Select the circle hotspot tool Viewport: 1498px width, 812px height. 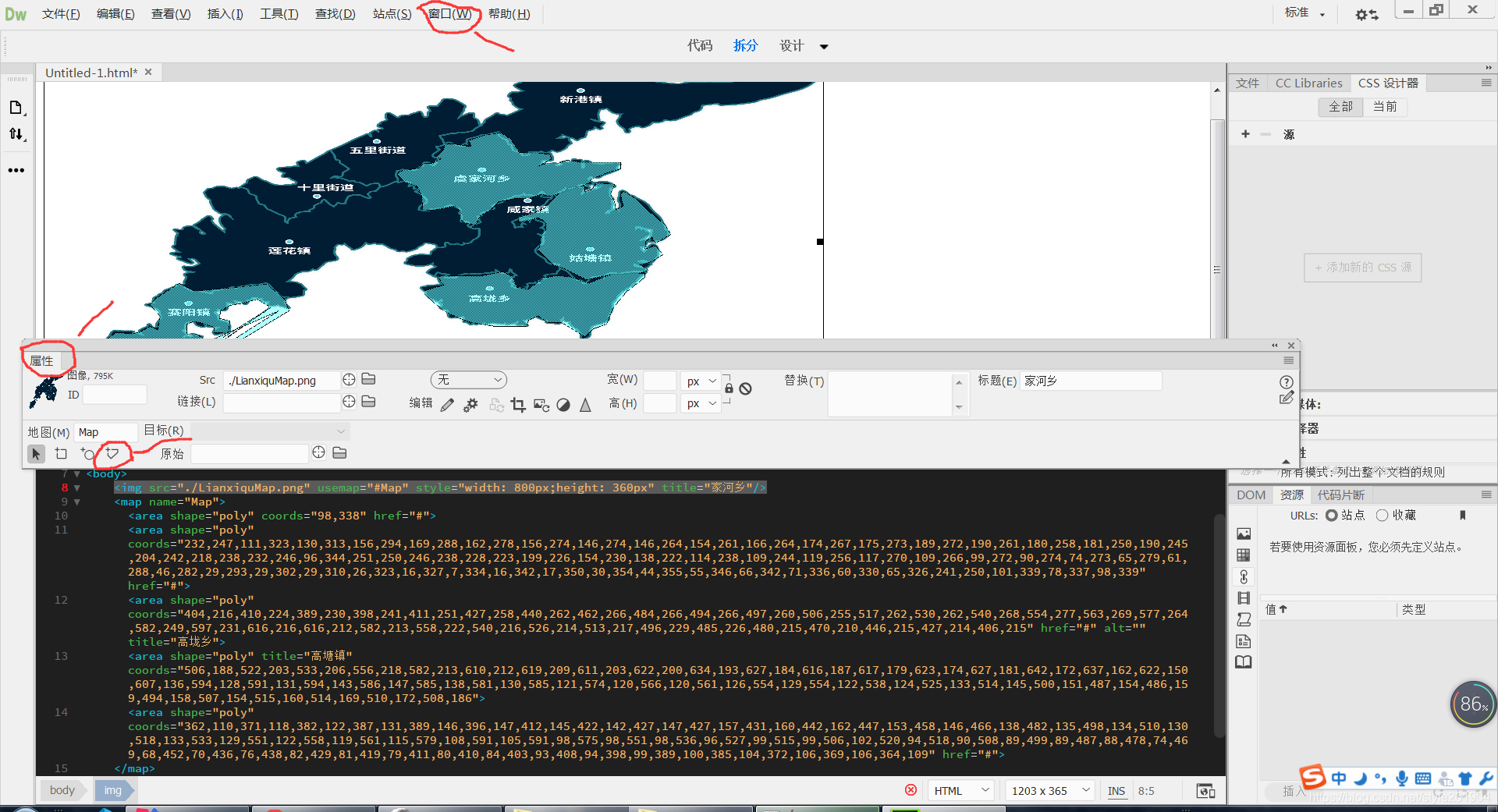87,453
